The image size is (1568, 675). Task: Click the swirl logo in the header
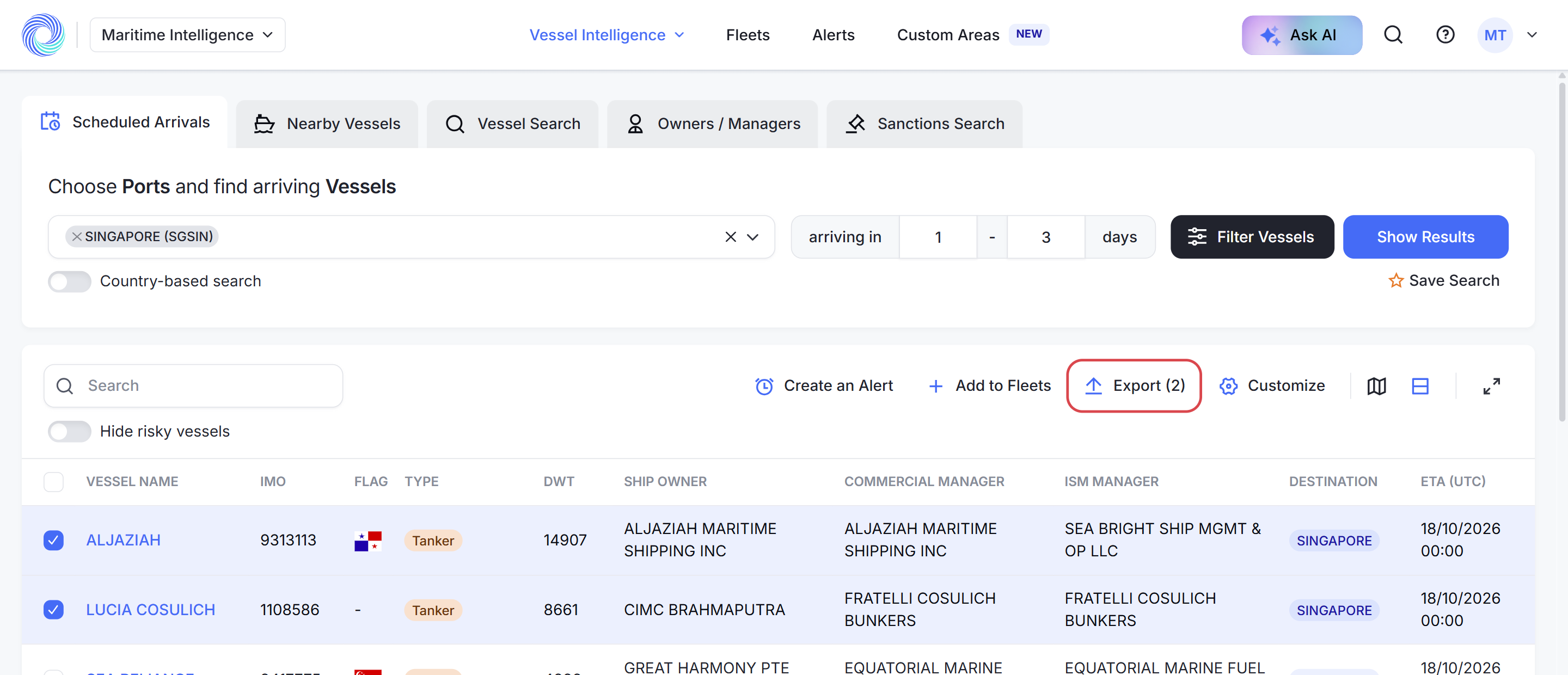43,35
